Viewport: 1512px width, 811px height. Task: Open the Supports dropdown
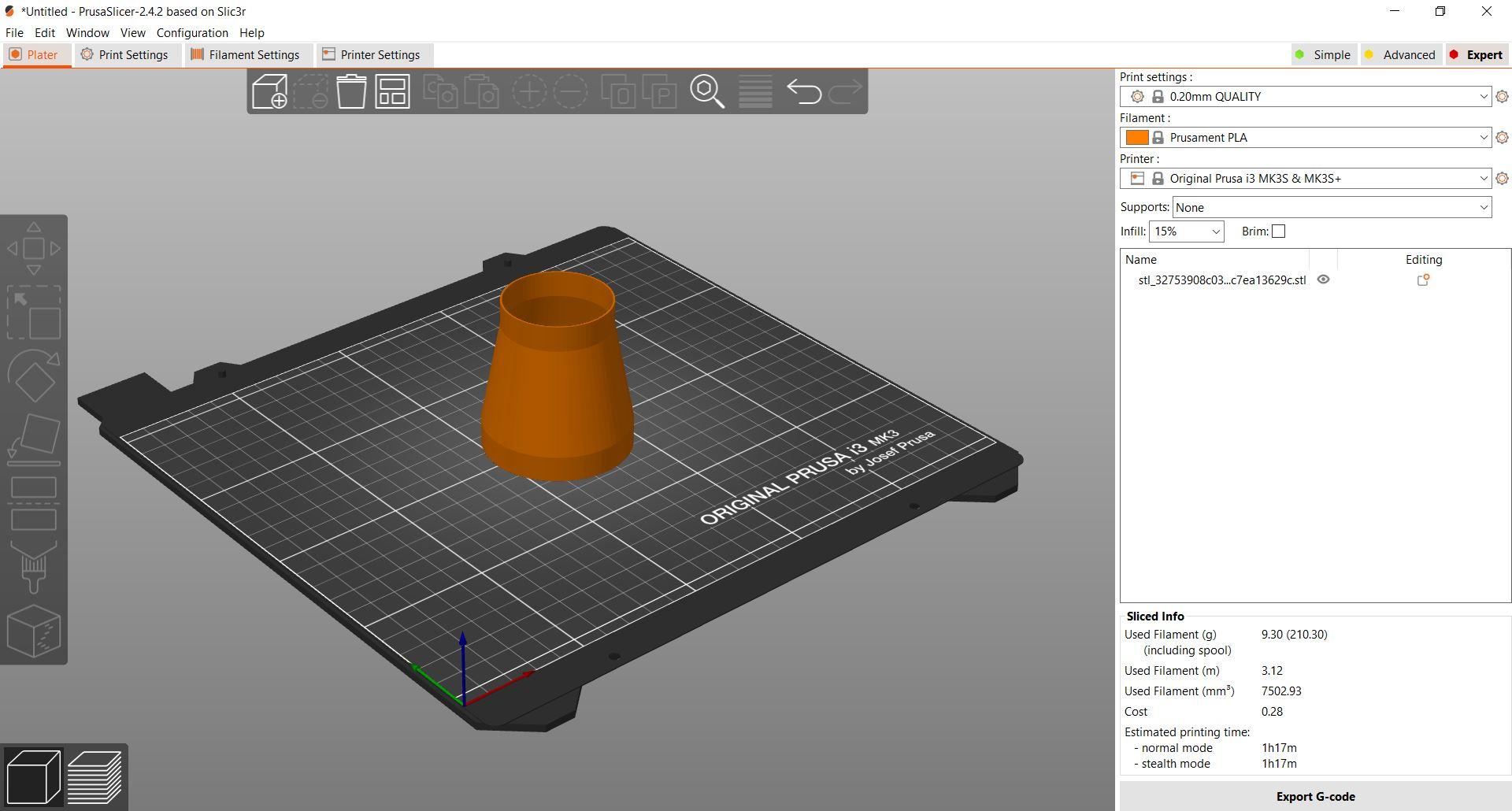pos(1331,207)
